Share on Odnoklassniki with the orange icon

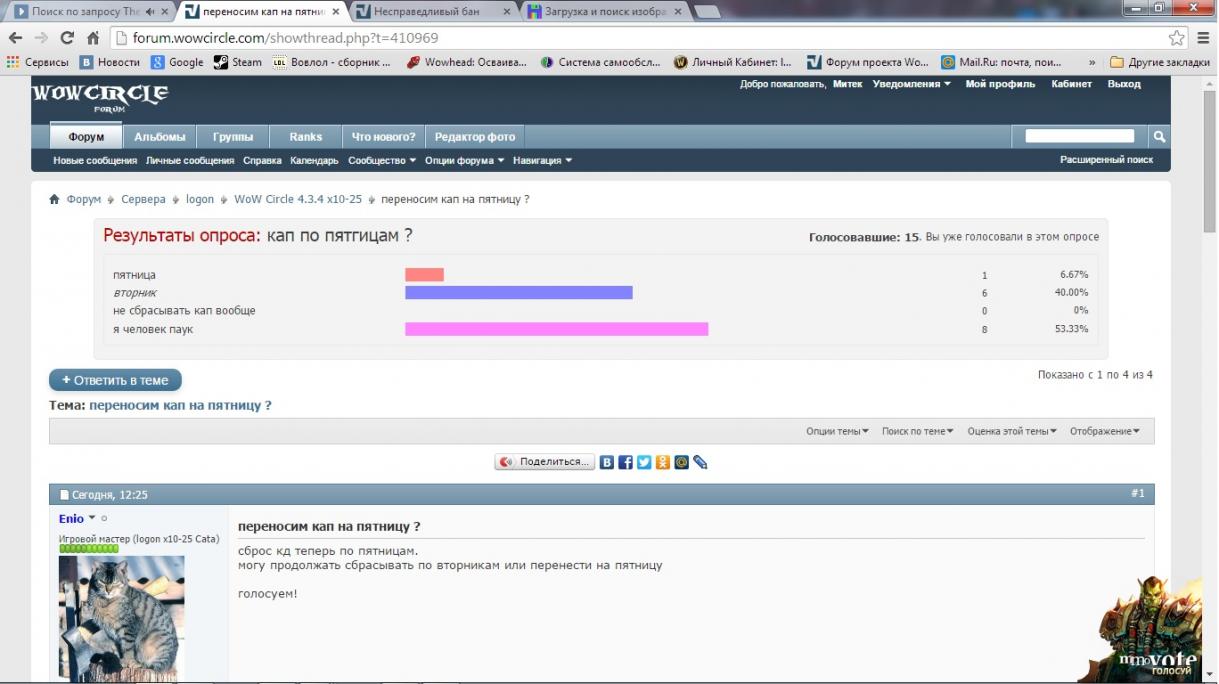tap(663, 462)
